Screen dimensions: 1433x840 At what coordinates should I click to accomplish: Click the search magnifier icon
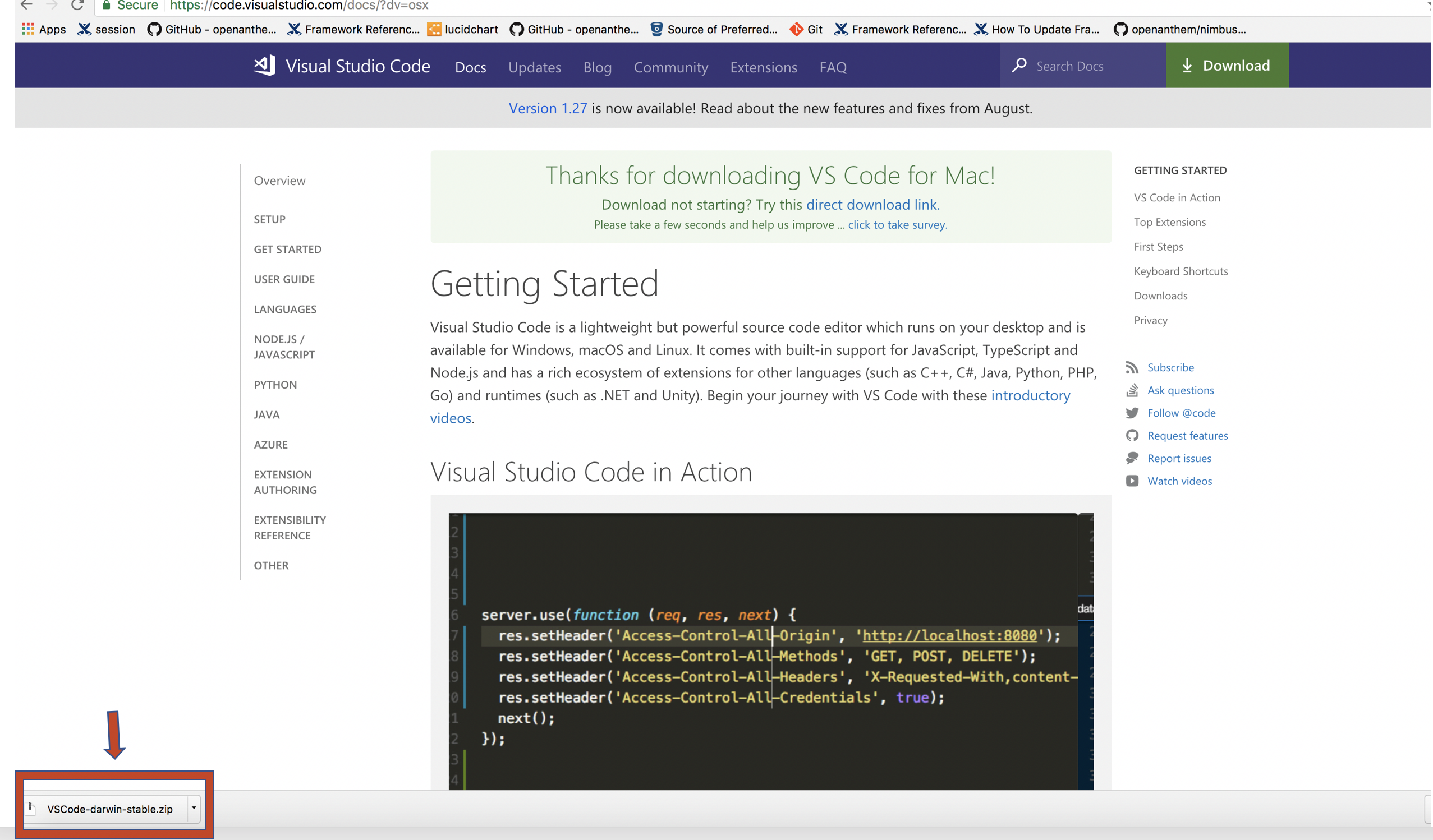coord(1020,66)
